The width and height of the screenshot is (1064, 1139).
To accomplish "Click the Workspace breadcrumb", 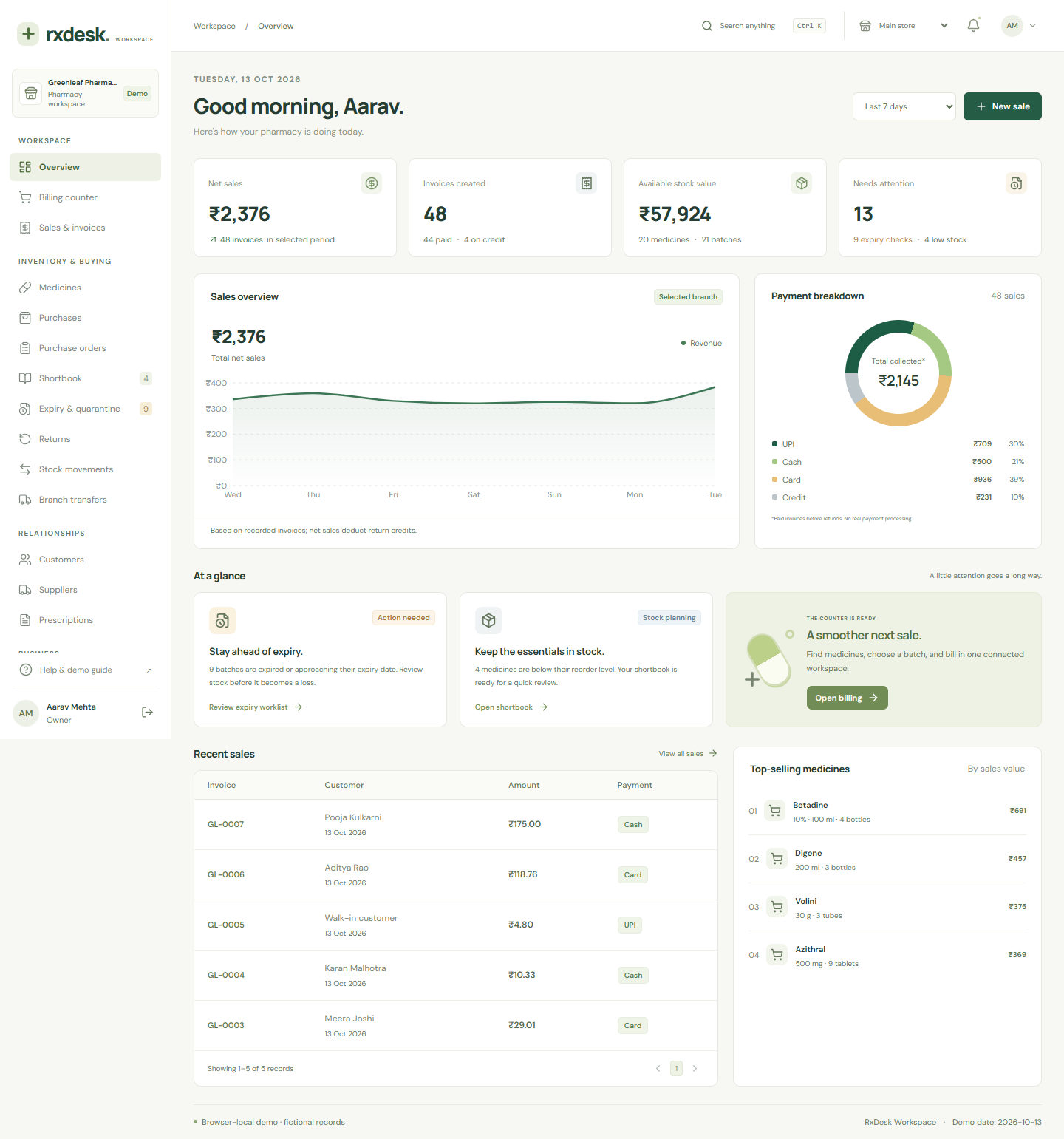I will [x=214, y=26].
